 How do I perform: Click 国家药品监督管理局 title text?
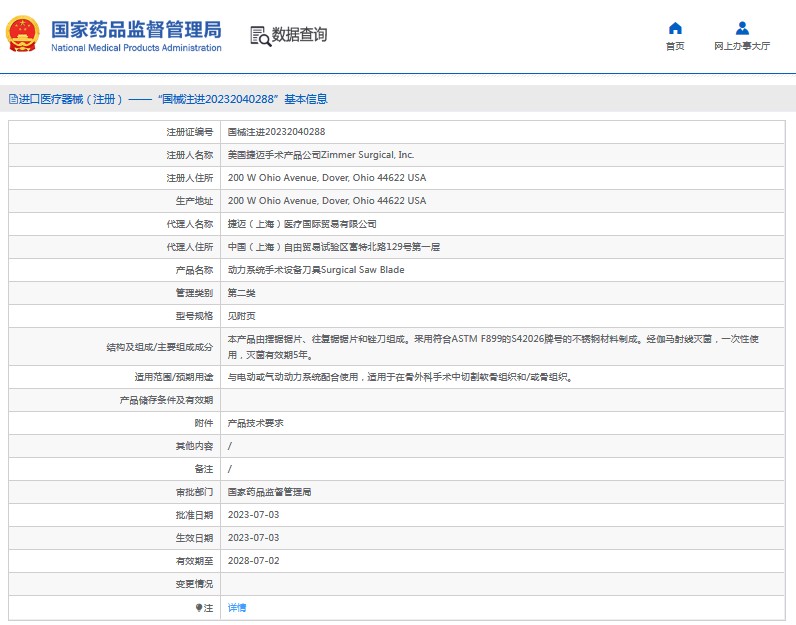click(136, 30)
